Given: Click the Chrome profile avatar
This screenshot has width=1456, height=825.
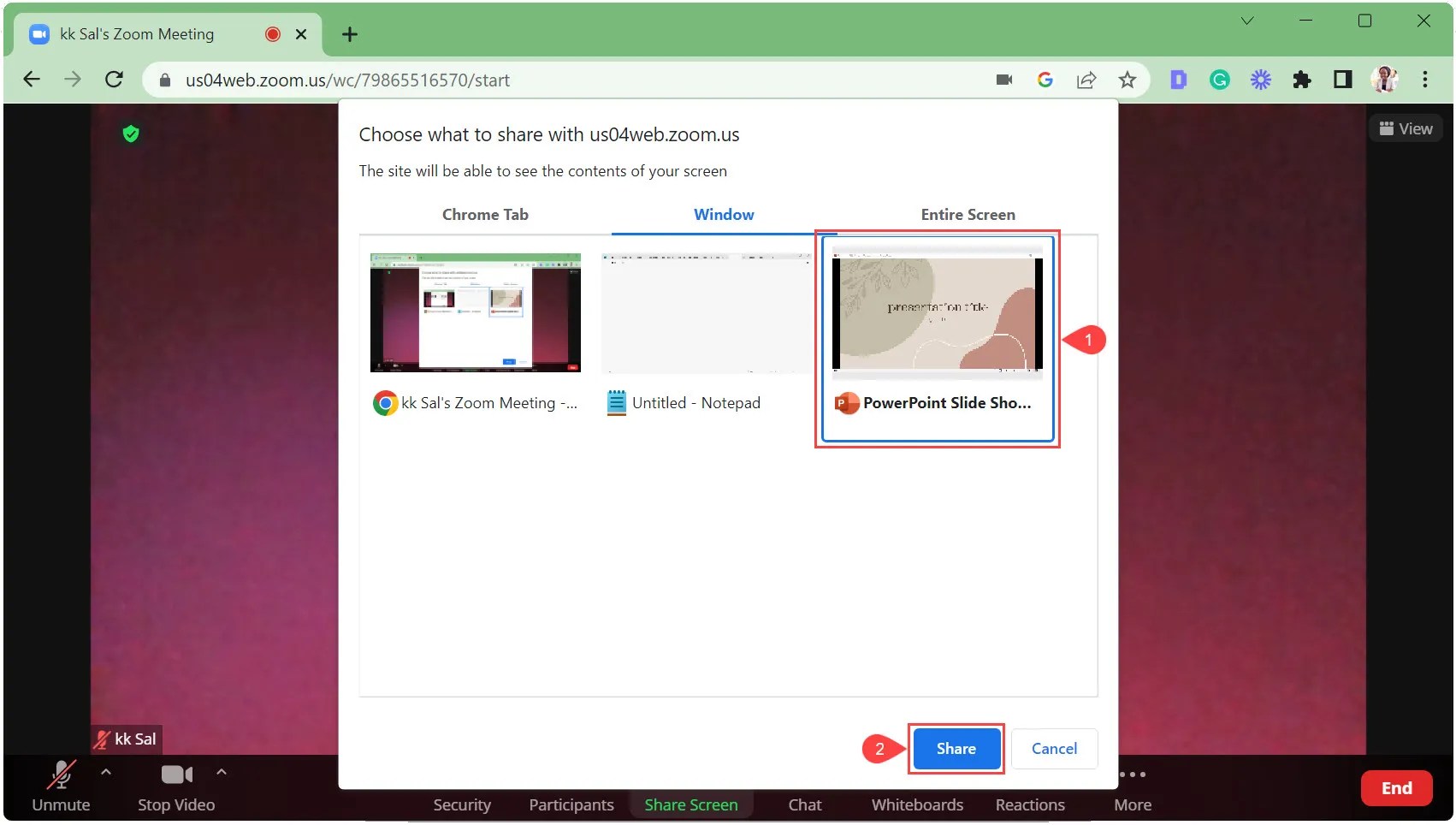Looking at the screenshot, I should (x=1384, y=80).
